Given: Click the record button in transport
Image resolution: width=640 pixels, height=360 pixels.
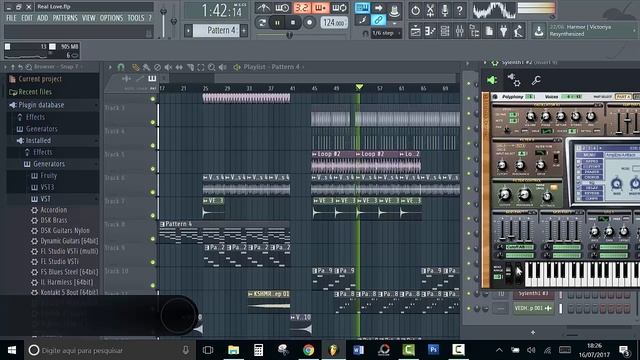Looking at the screenshot, I should [x=309, y=22].
